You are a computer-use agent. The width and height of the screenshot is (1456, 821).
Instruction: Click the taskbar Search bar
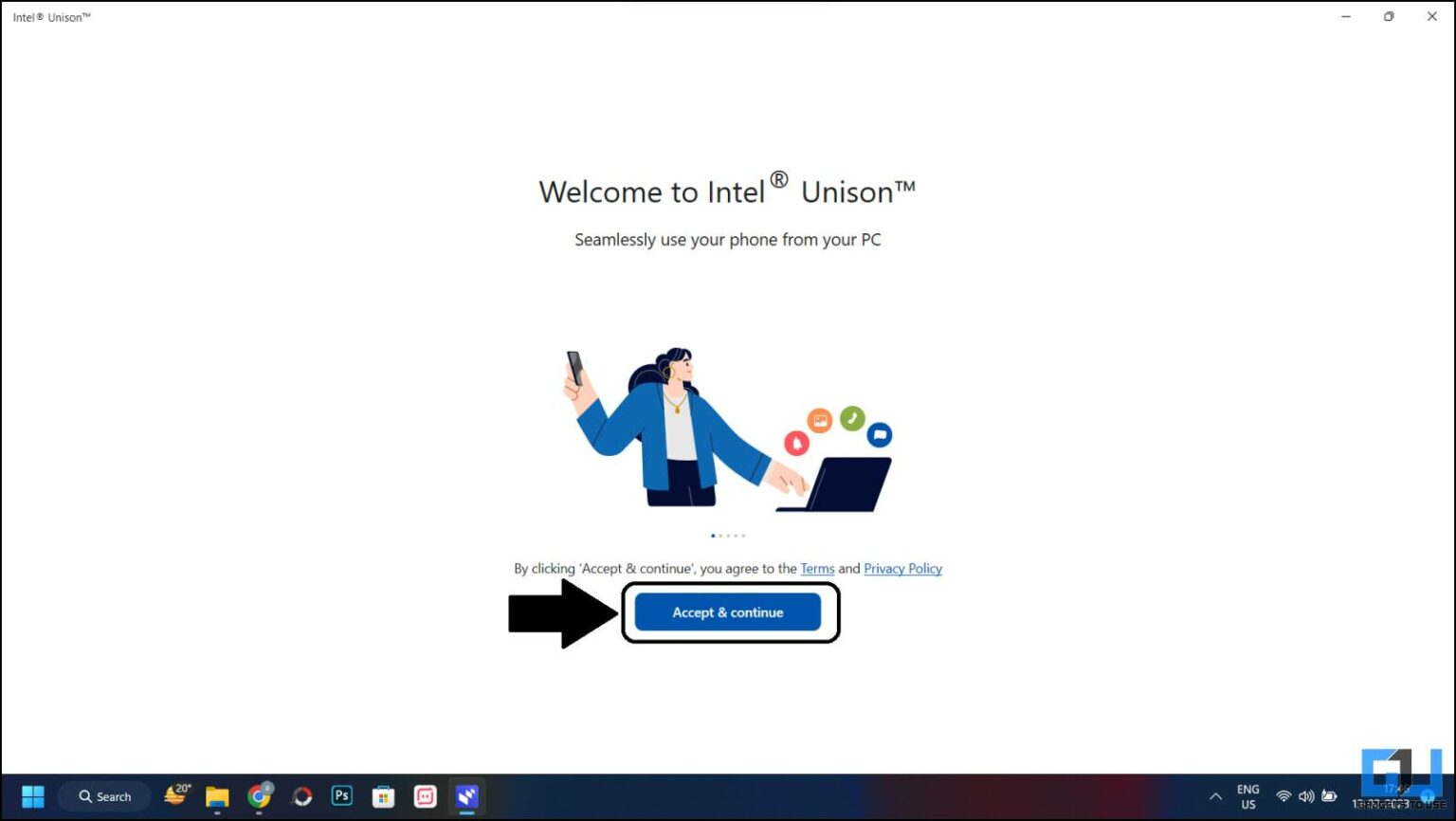pos(103,796)
